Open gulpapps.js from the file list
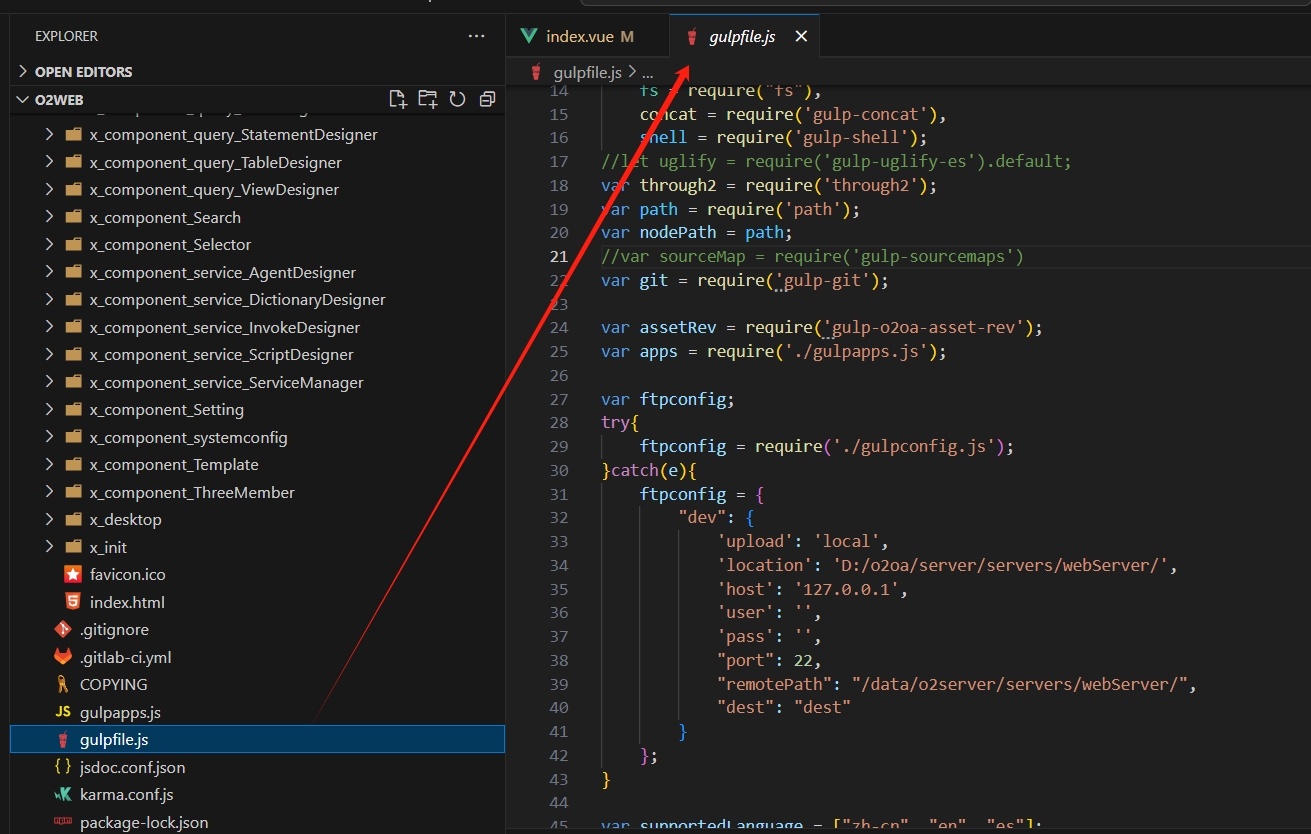 point(120,712)
